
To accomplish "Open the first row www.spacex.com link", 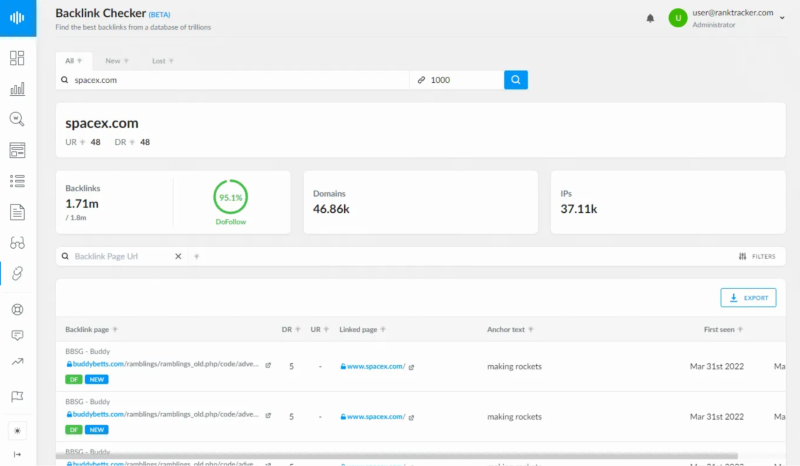I will tap(373, 366).
